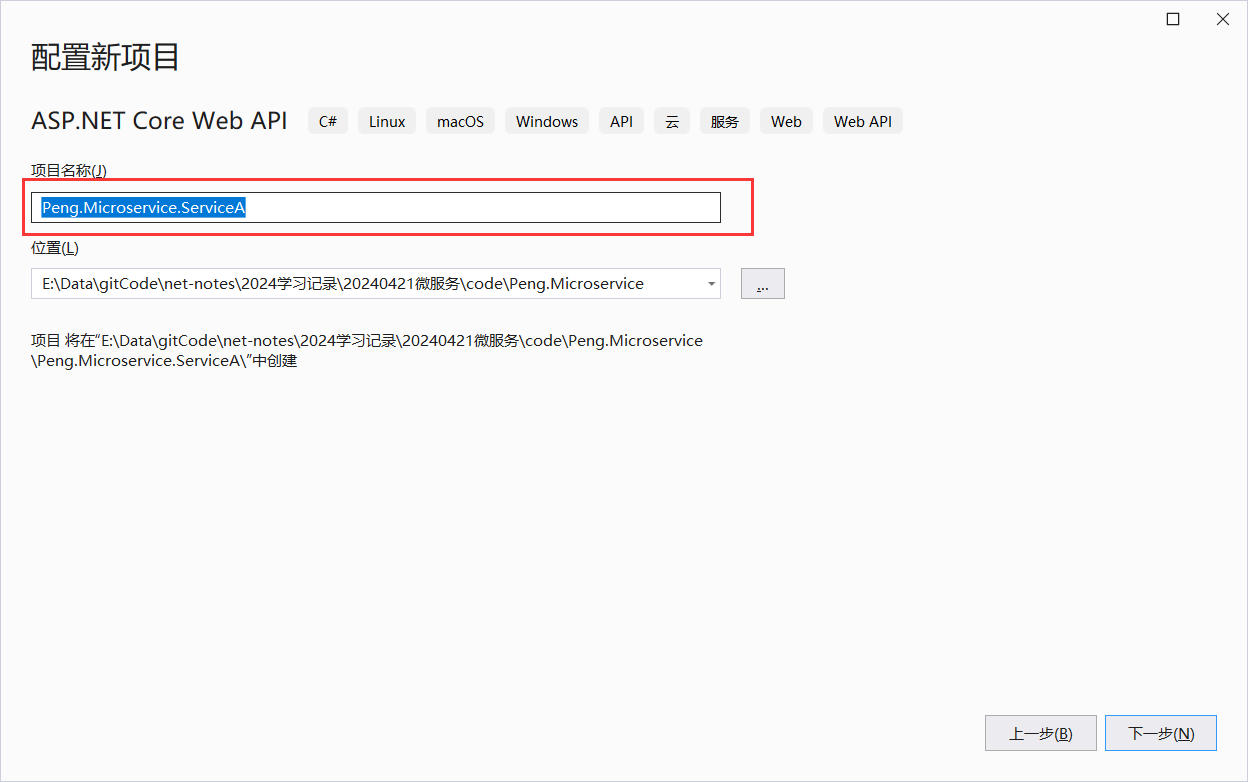Click the ASP.NET Core Web API title
This screenshot has width=1248, height=782.
tap(159, 121)
